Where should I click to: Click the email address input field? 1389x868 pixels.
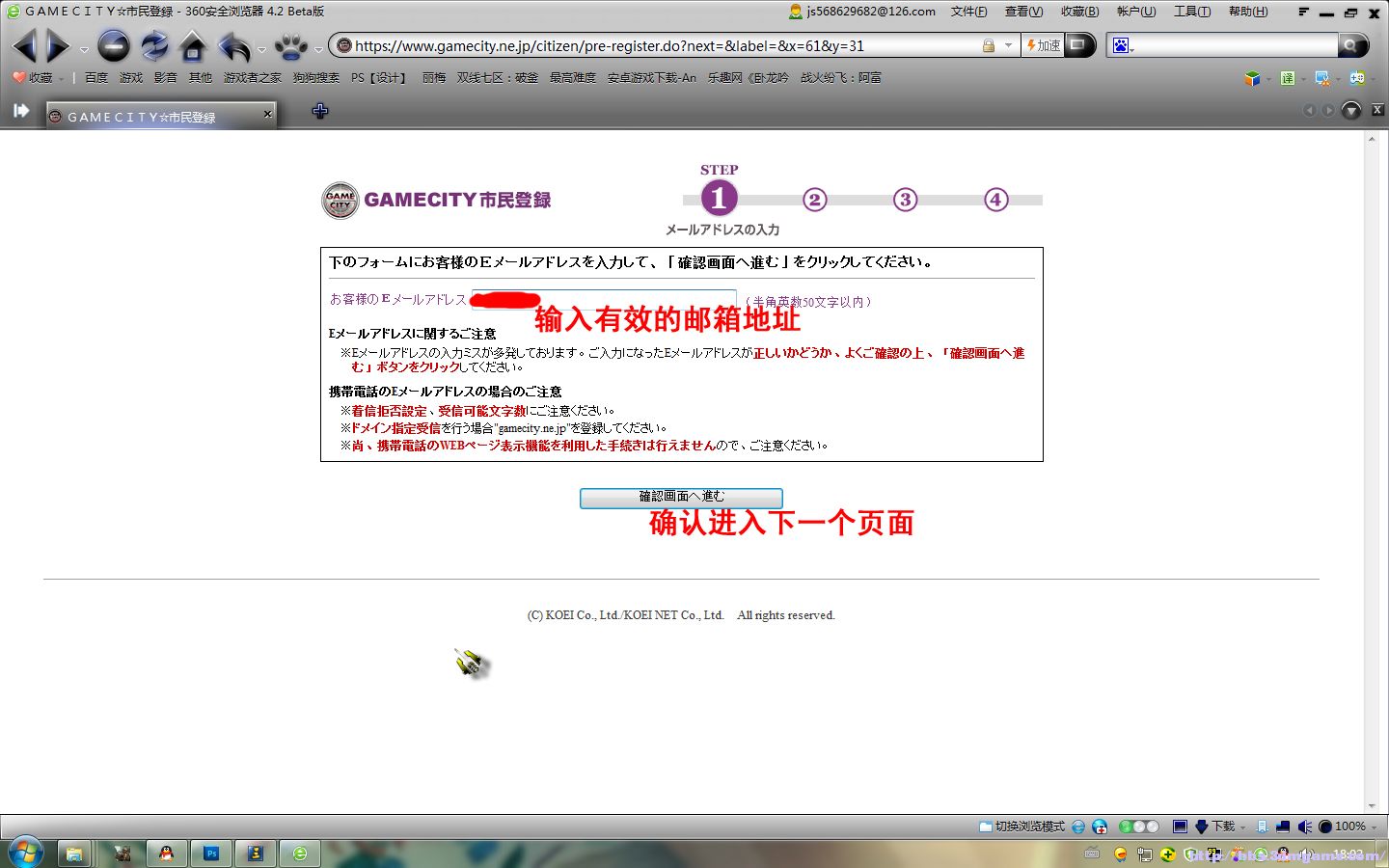click(x=603, y=300)
